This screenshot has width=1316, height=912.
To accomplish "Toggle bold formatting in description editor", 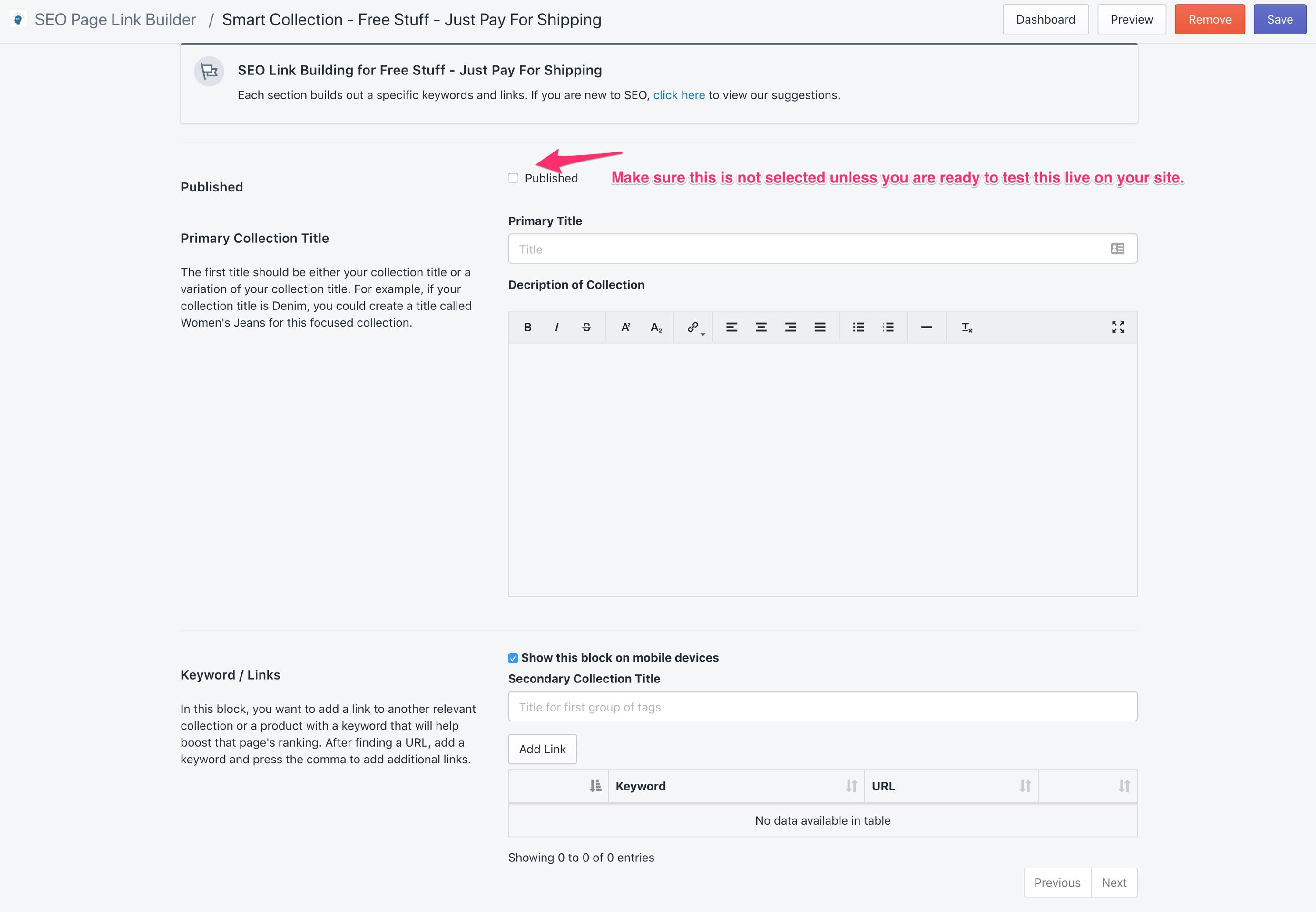I will (527, 327).
